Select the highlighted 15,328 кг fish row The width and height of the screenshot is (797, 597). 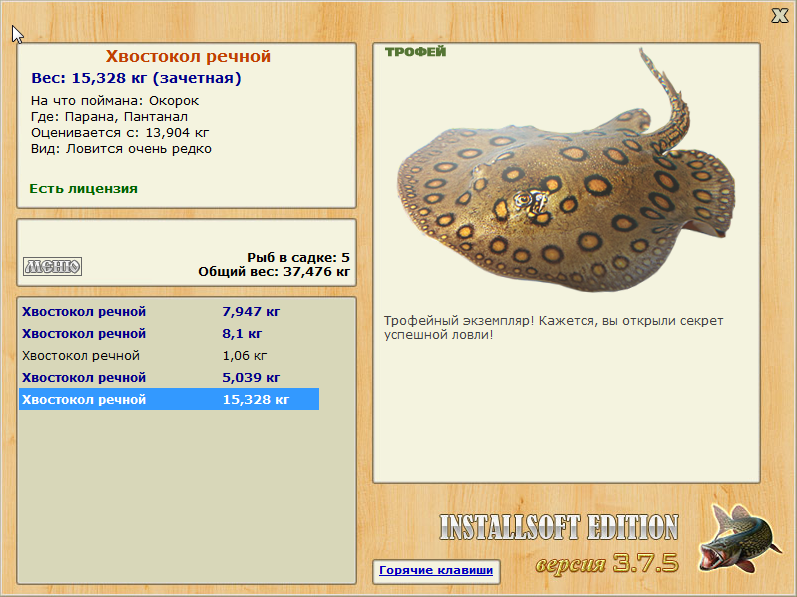click(169, 399)
